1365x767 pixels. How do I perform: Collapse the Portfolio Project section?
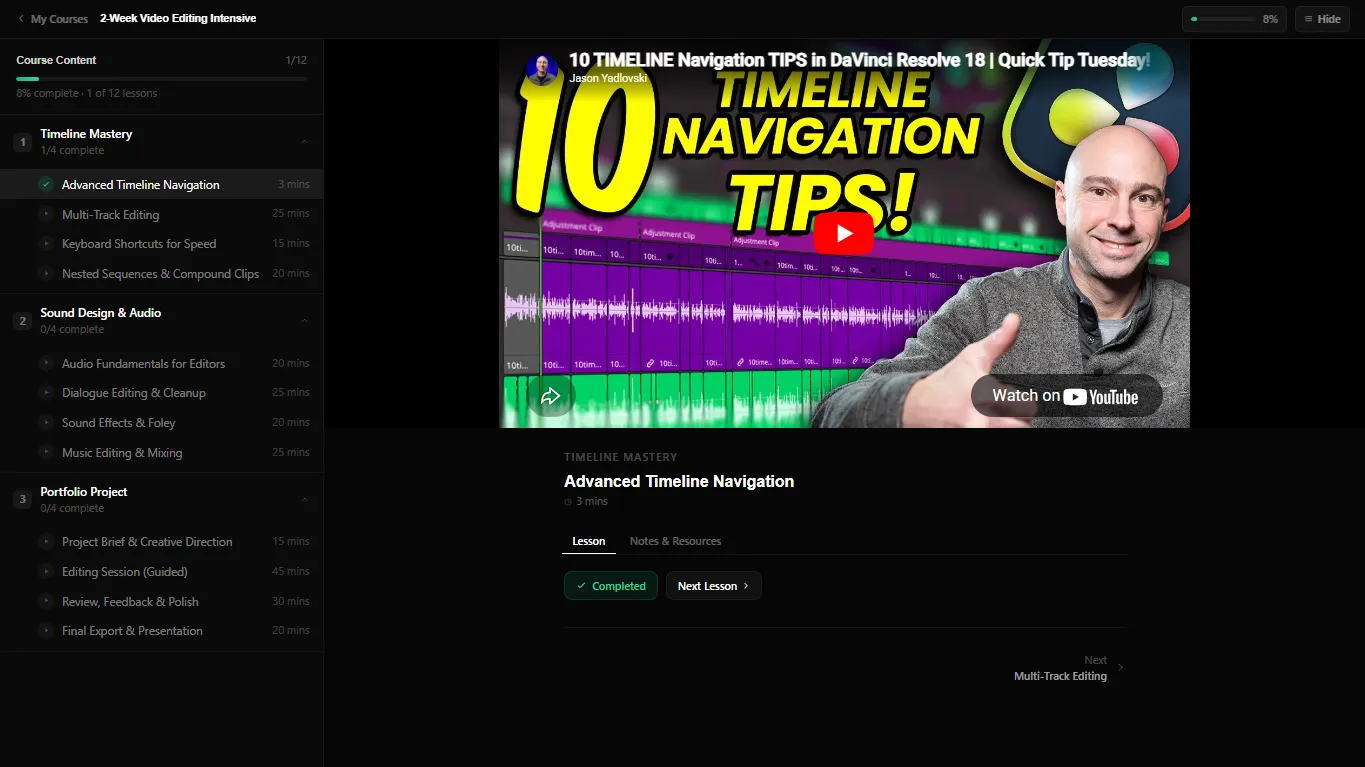coord(304,500)
